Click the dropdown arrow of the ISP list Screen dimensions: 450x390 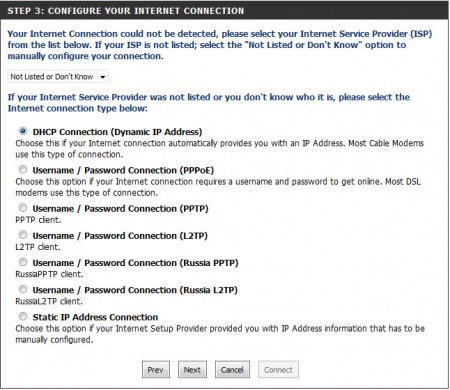click(103, 77)
